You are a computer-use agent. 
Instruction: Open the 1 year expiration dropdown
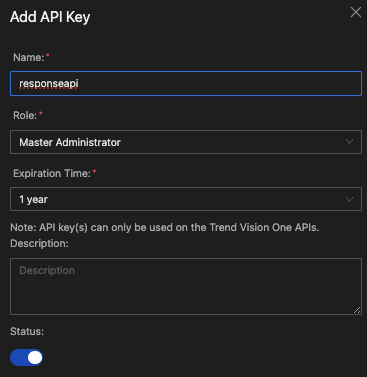click(x=186, y=199)
